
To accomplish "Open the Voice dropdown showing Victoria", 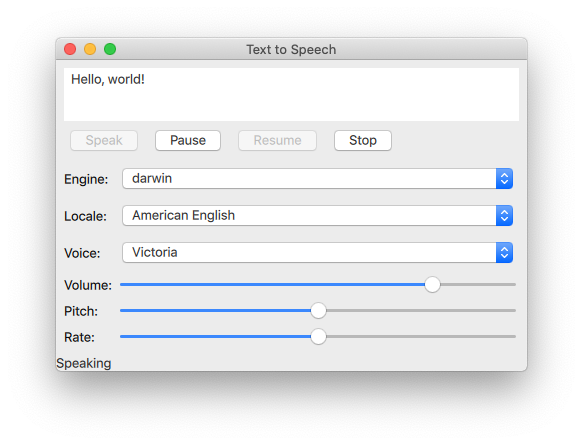I will click(318, 253).
